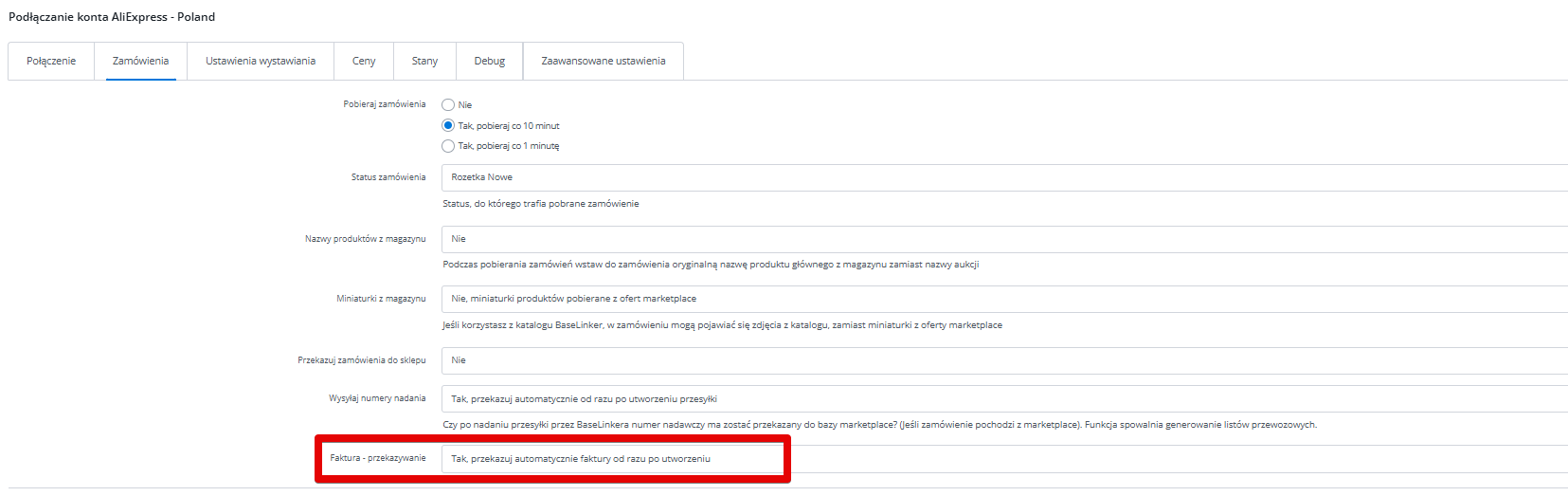Switch to the Połączenie tab

point(51,61)
